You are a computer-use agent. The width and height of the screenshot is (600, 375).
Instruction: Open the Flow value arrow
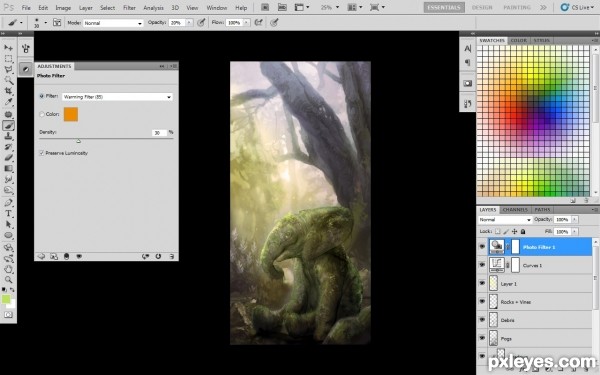(x=246, y=23)
